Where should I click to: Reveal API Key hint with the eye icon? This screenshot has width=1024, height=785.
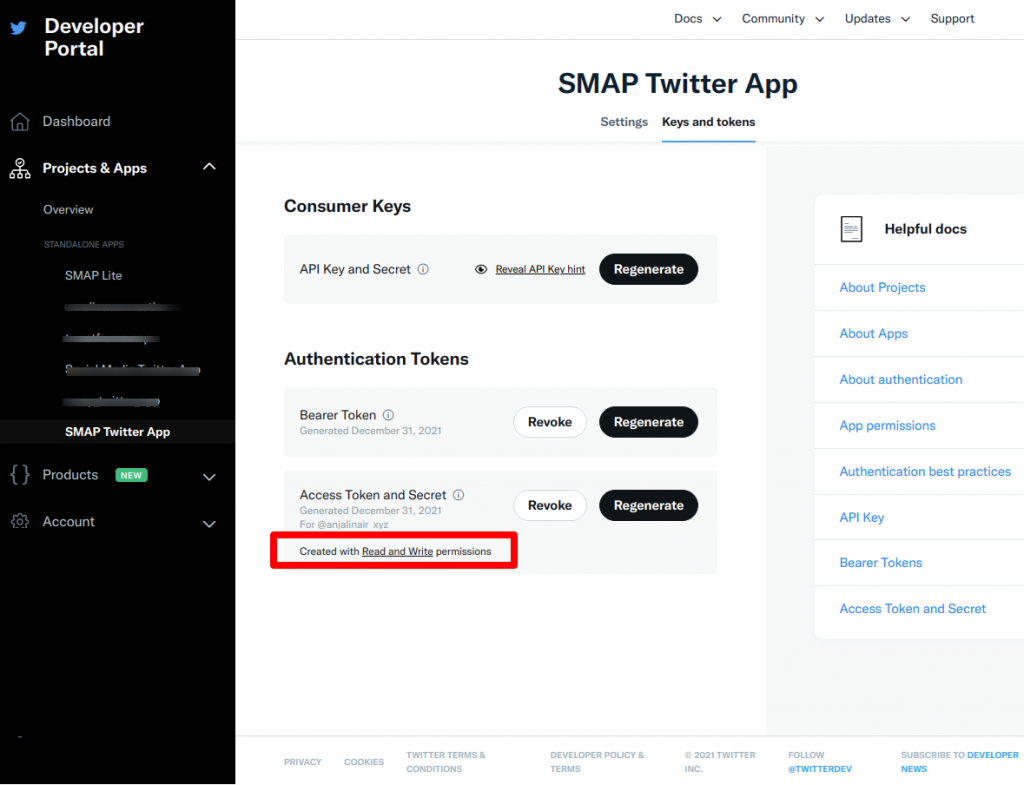[x=481, y=268]
